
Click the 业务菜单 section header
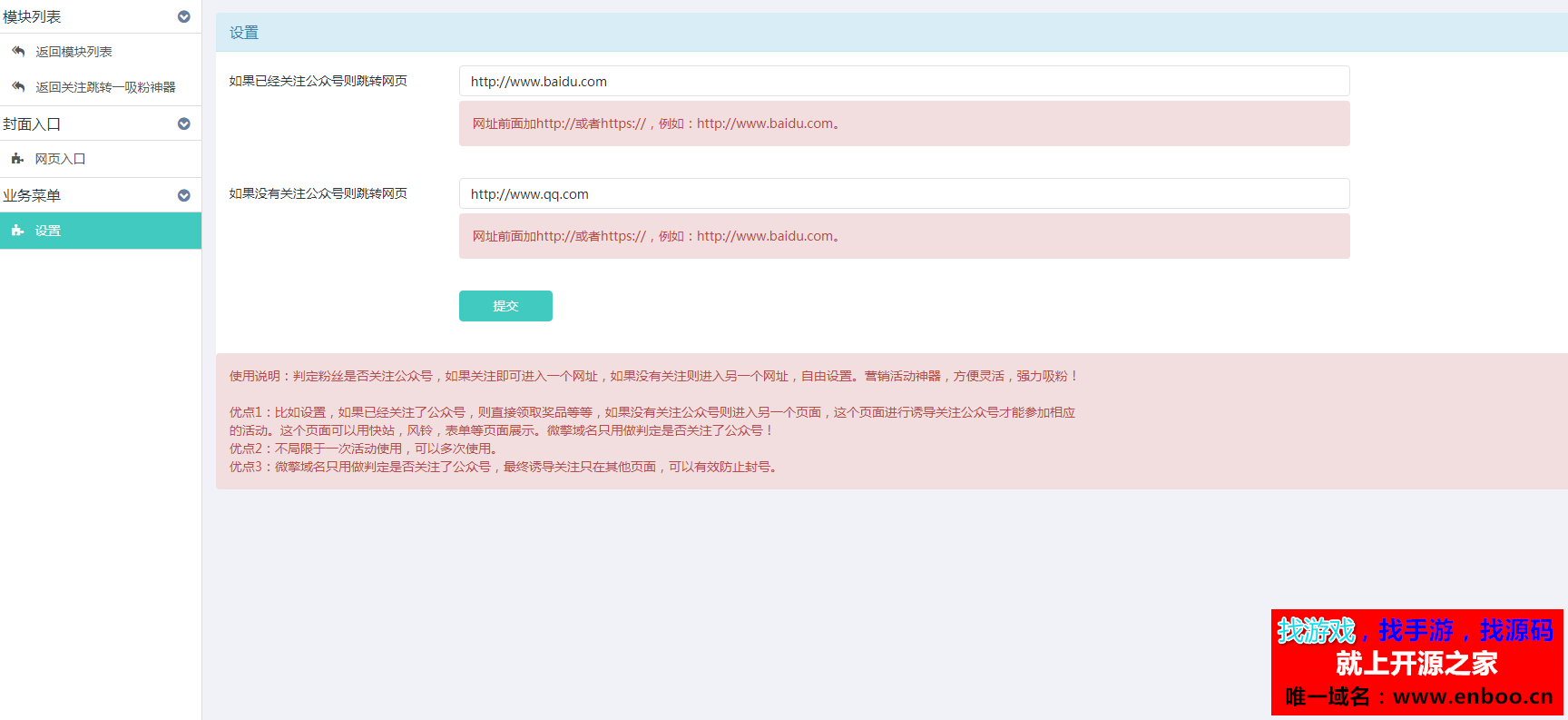101,195
